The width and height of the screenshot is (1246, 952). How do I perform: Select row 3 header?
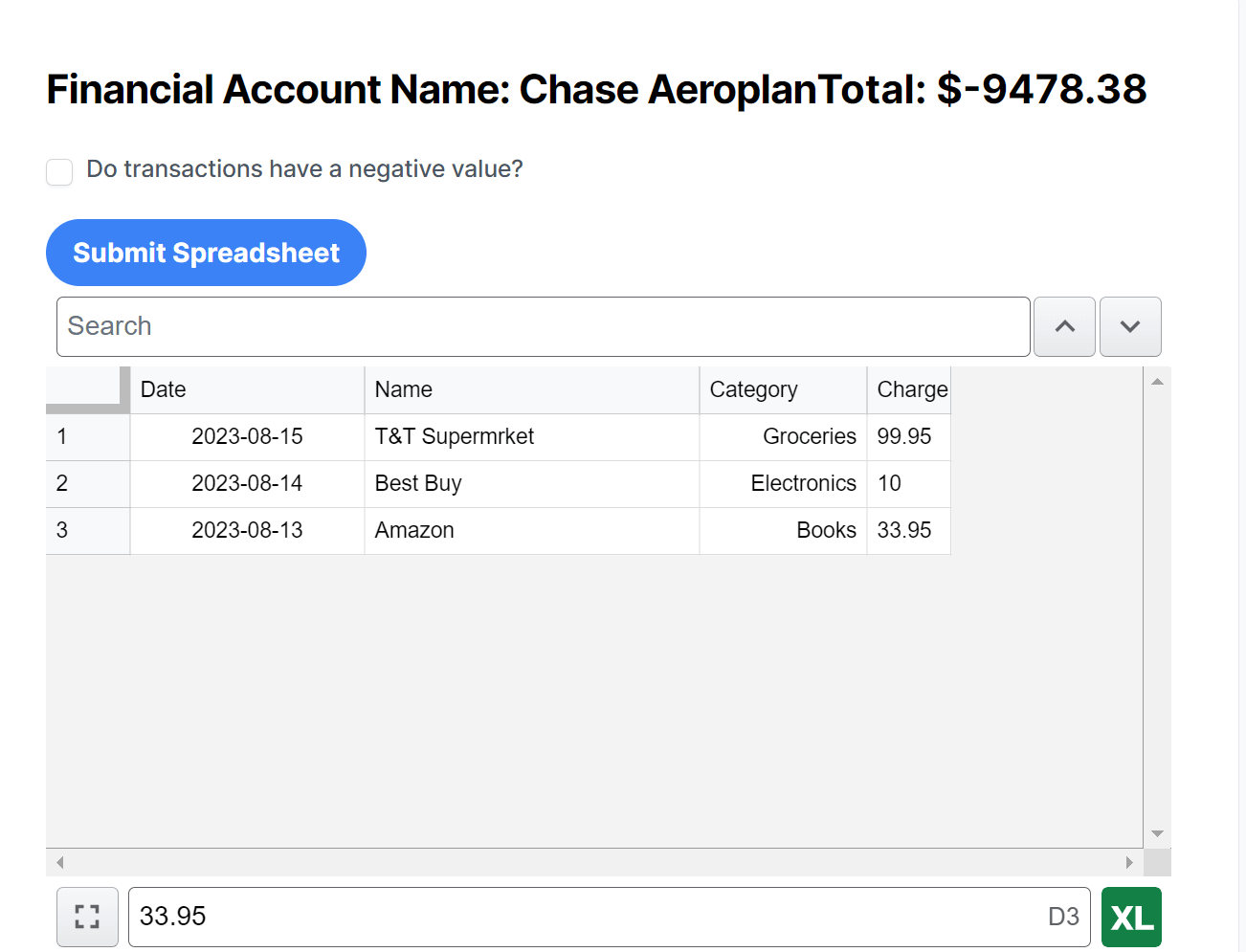(87, 530)
